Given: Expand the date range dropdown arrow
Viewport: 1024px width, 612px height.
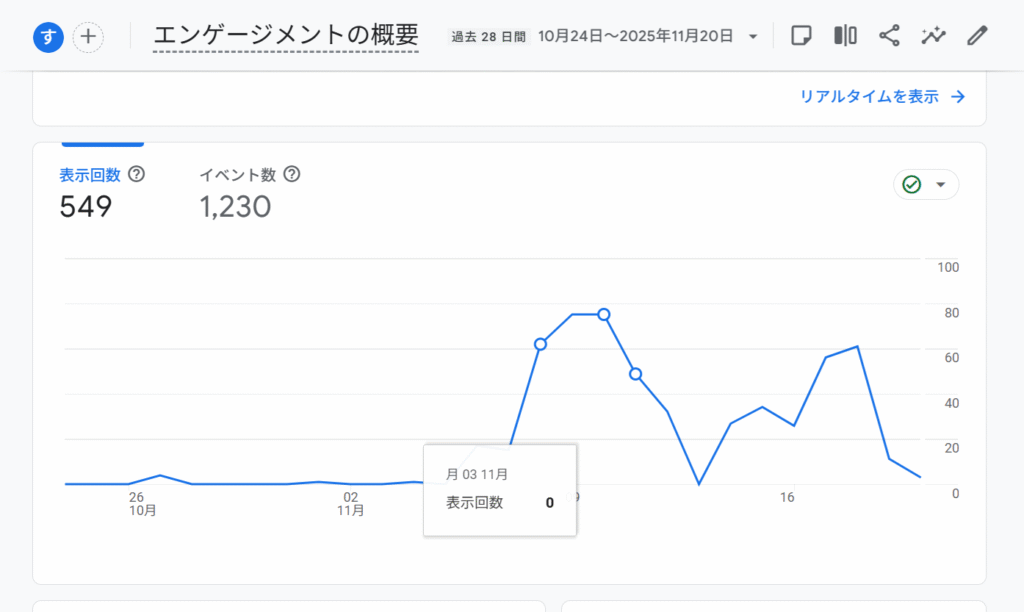Looking at the screenshot, I should coord(753,37).
